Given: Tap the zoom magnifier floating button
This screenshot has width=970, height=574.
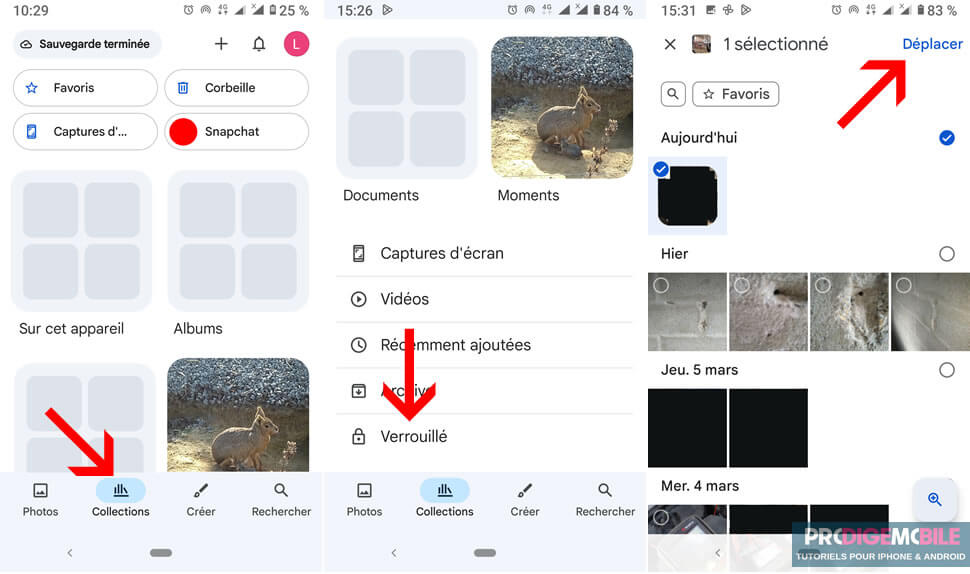Looking at the screenshot, I should [935, 499].
